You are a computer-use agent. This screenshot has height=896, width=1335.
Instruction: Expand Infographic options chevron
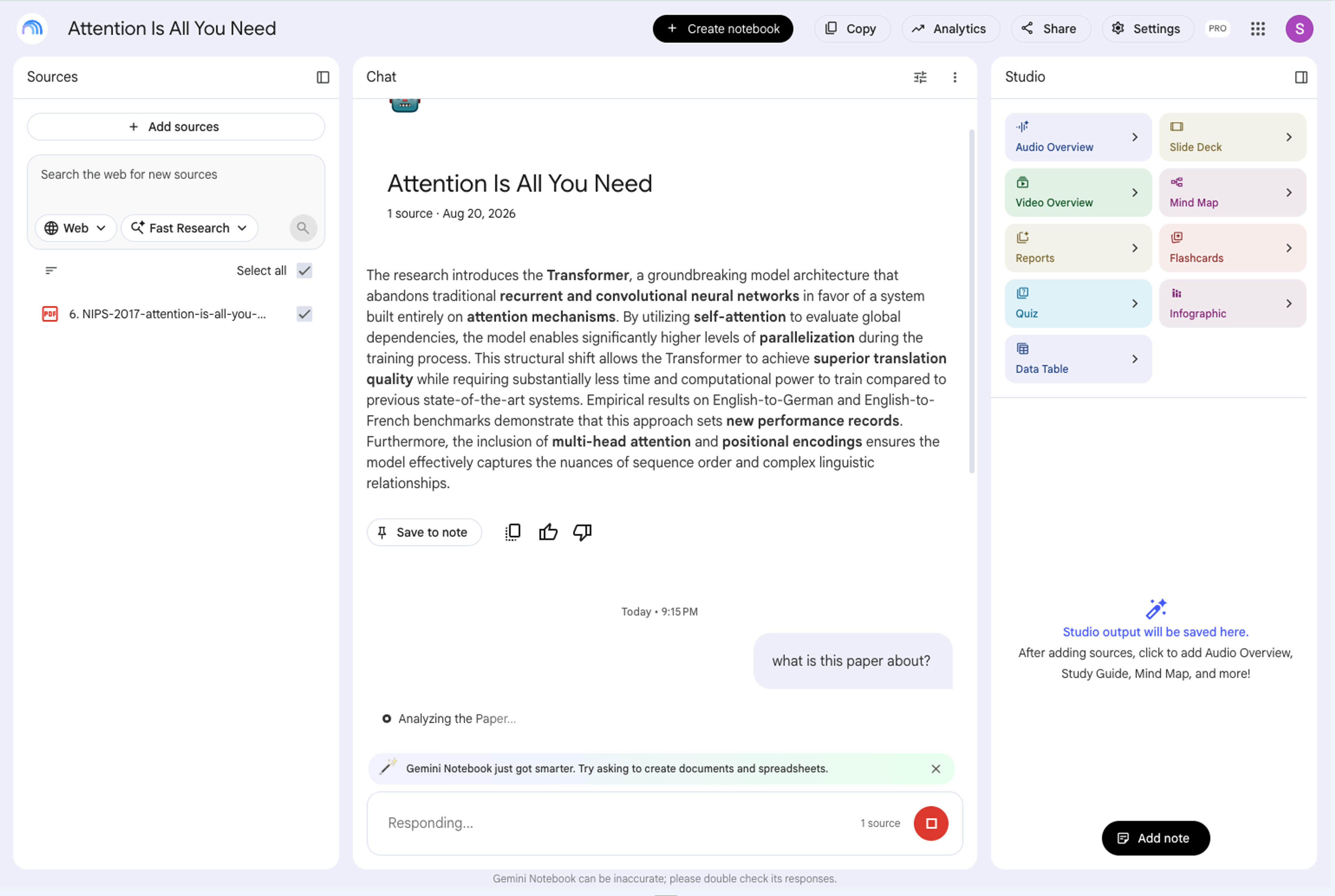[1289, 303]
